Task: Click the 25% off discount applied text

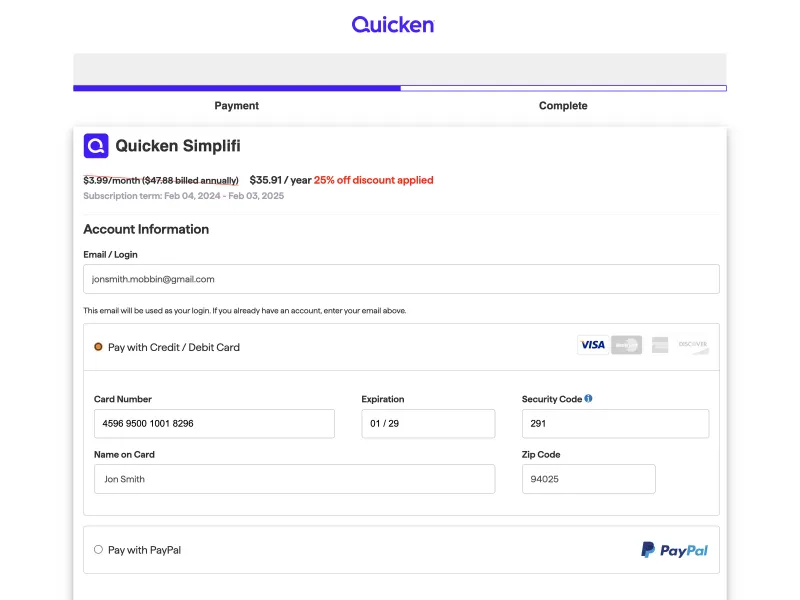Action: pos(373,180)
